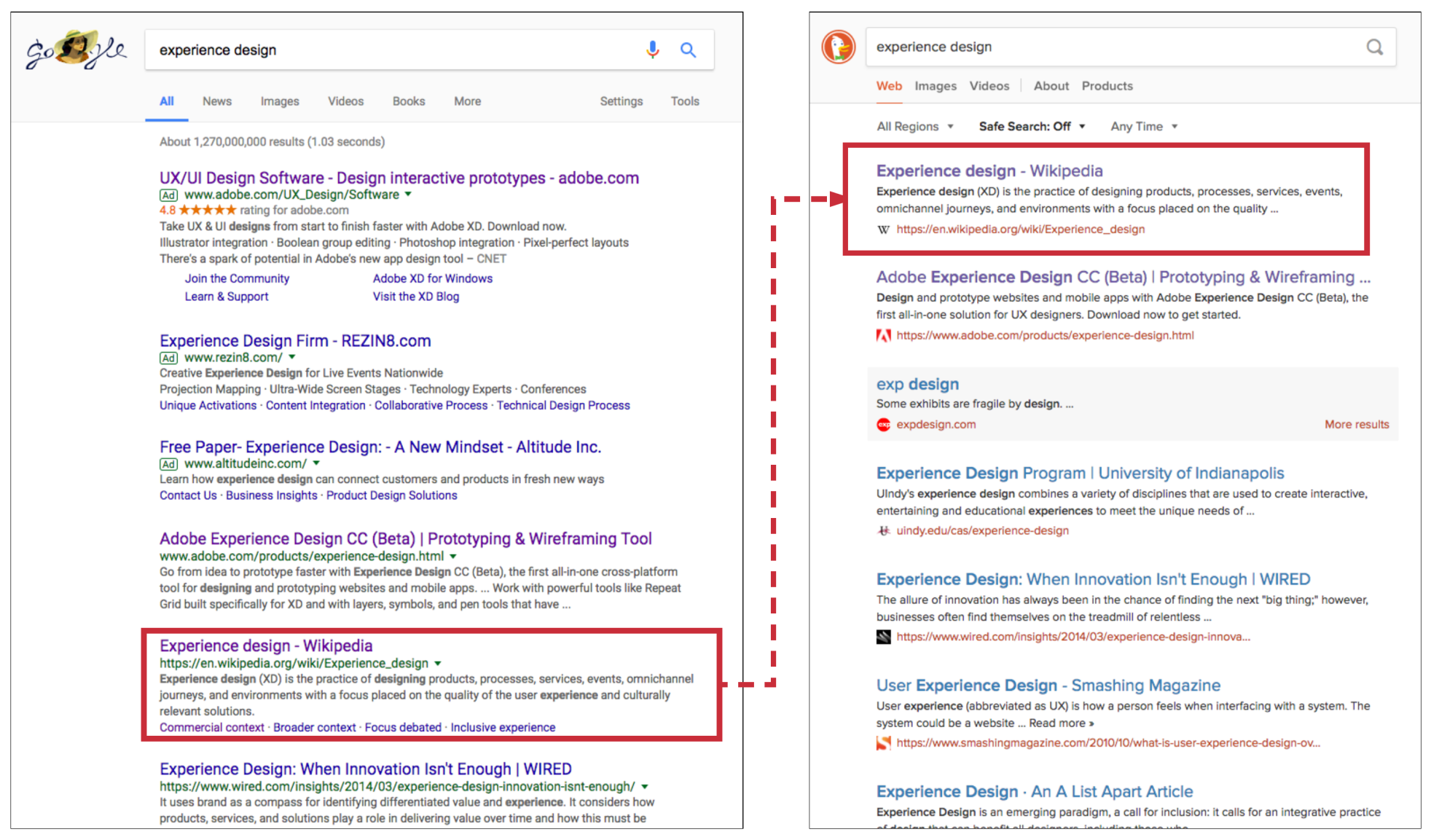The width and height of the screenshot is (1431, 840).
Task: Click the Google doodle logo
Action: (76, 50)
